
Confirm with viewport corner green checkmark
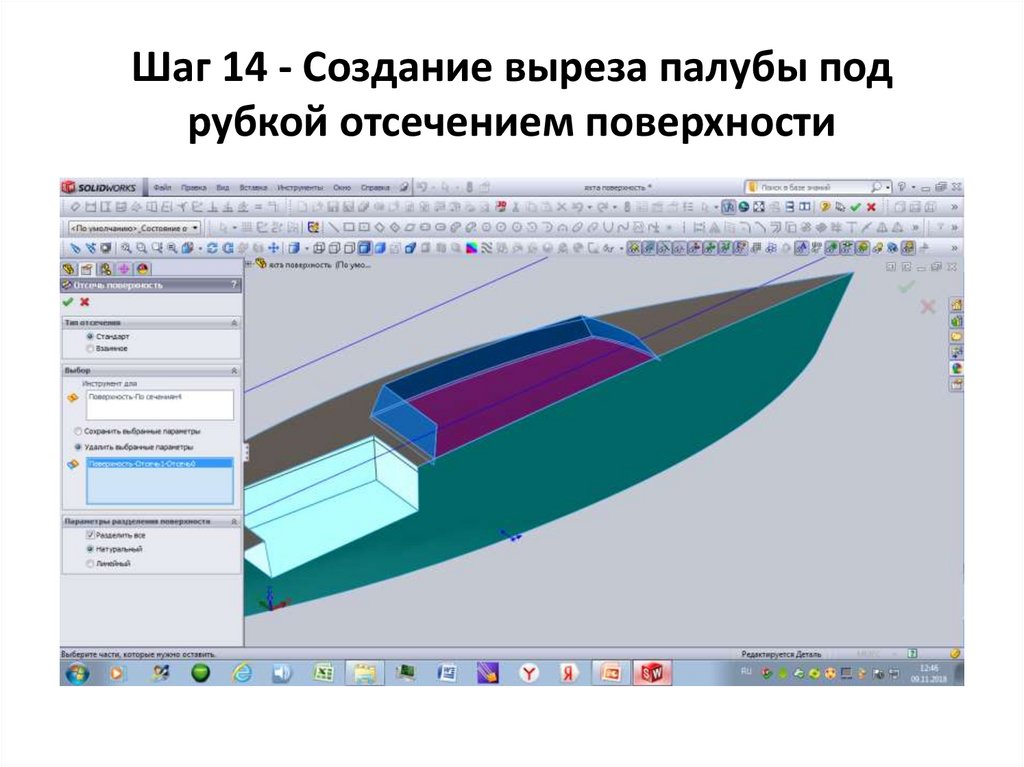[x=906, y=286]
